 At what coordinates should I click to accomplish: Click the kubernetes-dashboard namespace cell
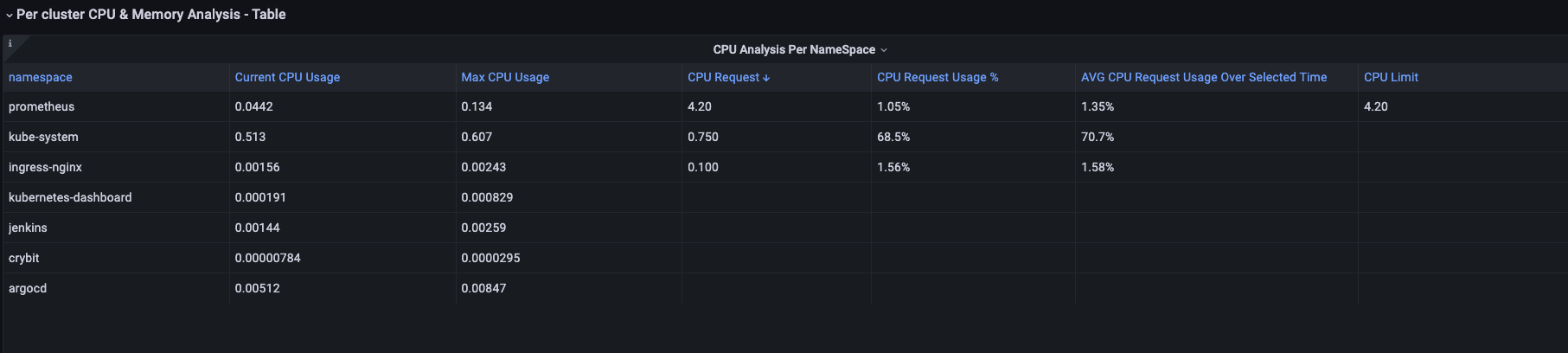70,197
